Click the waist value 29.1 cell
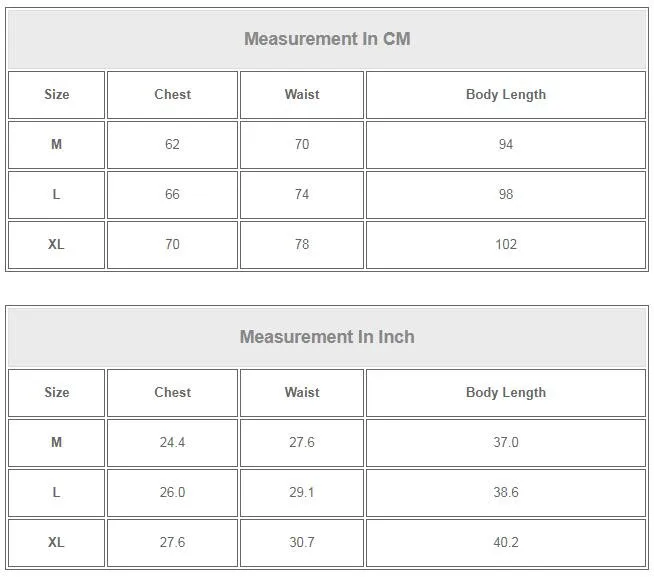 point(302,493)
